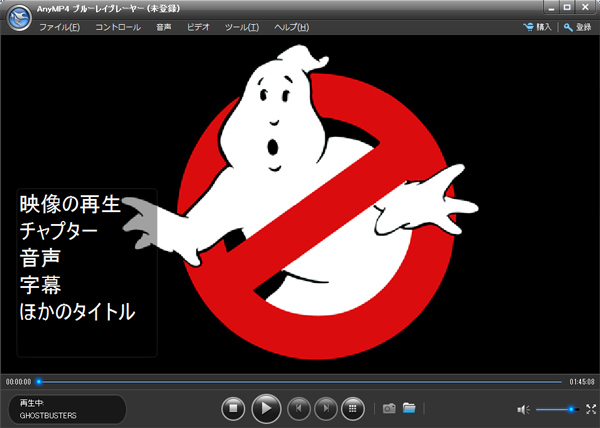
Task: Click the 購入 shopping cart button
Action: 537,27
